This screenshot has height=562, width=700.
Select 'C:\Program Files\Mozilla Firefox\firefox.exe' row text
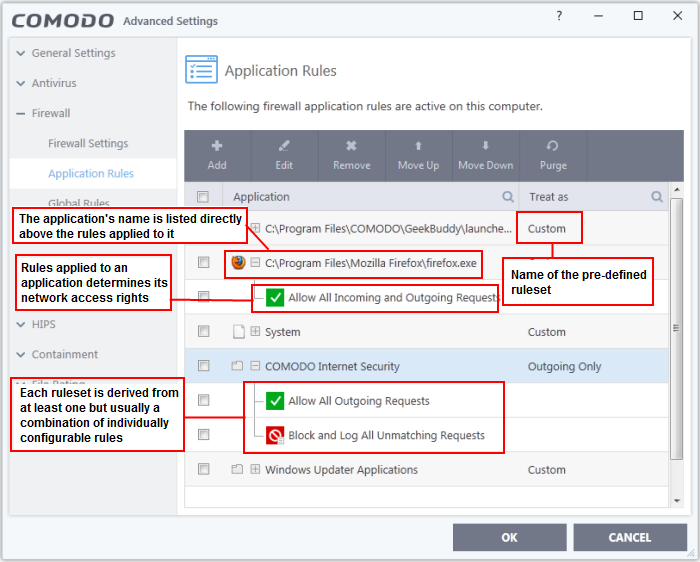(x=371, y=263)
